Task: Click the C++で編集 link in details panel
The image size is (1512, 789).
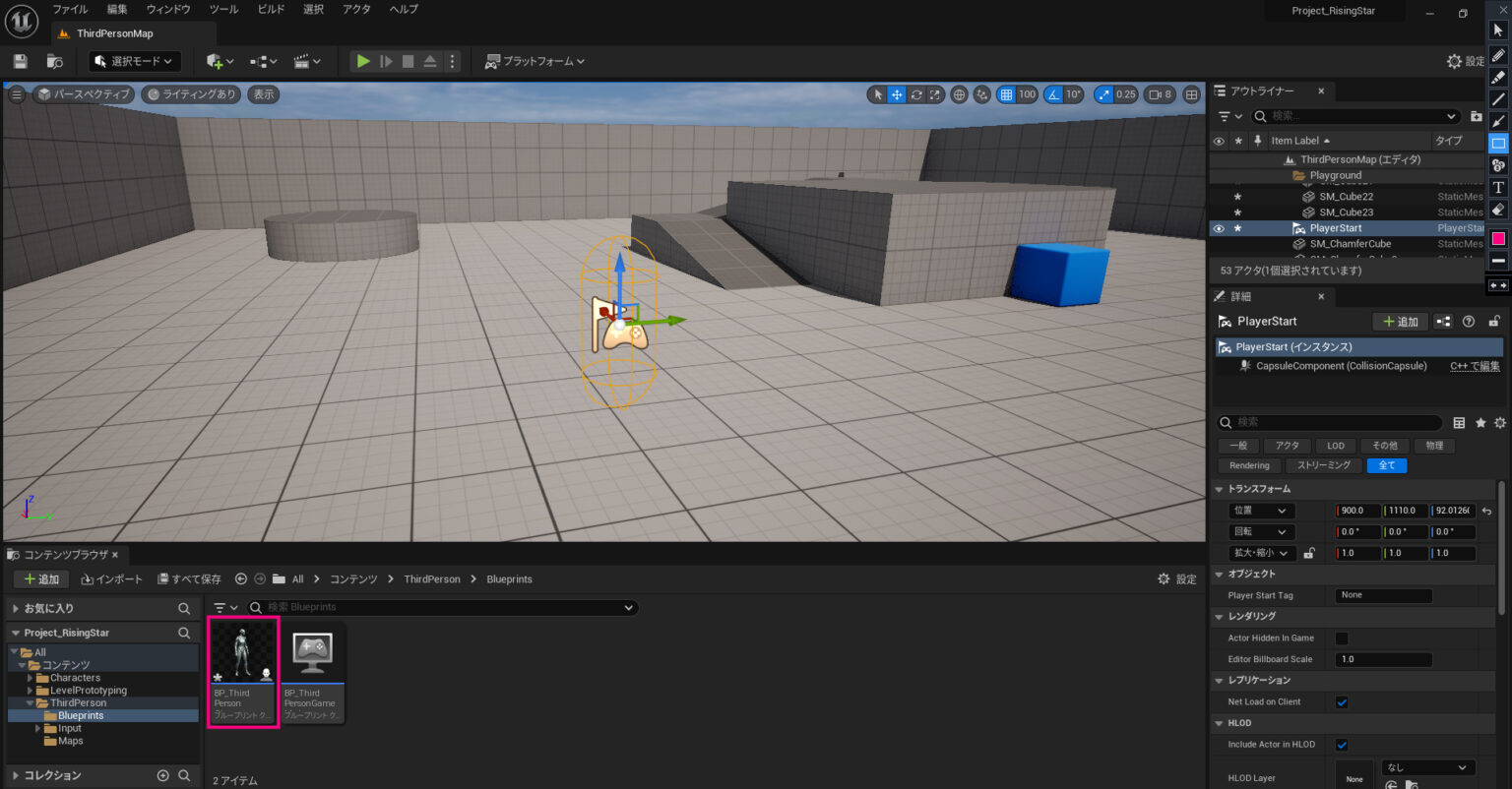Action: 1474,365
